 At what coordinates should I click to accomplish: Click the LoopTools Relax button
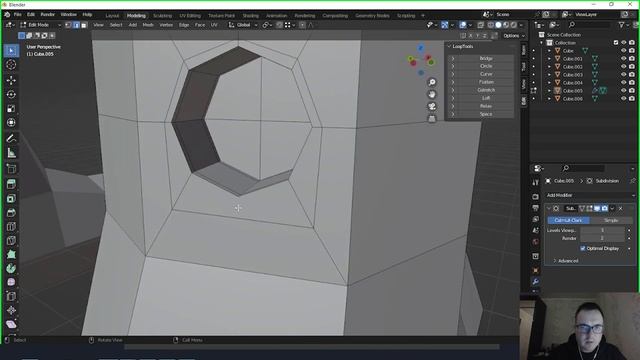click(486, 106)
